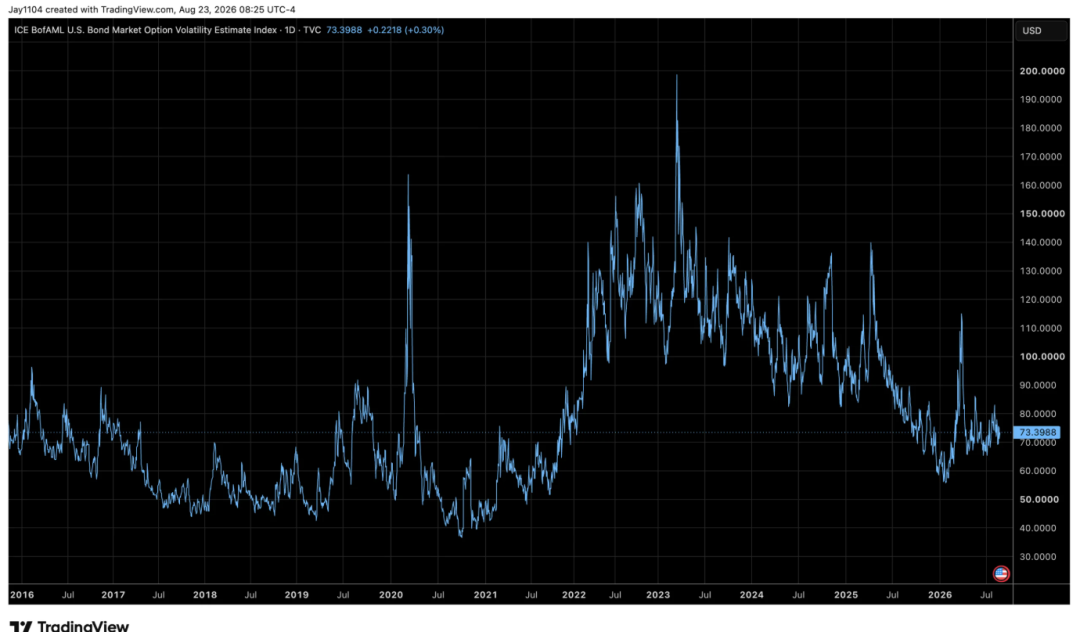Click the 2018 label on time axis
Screen dimensions: 1080x632
point(205,595)
